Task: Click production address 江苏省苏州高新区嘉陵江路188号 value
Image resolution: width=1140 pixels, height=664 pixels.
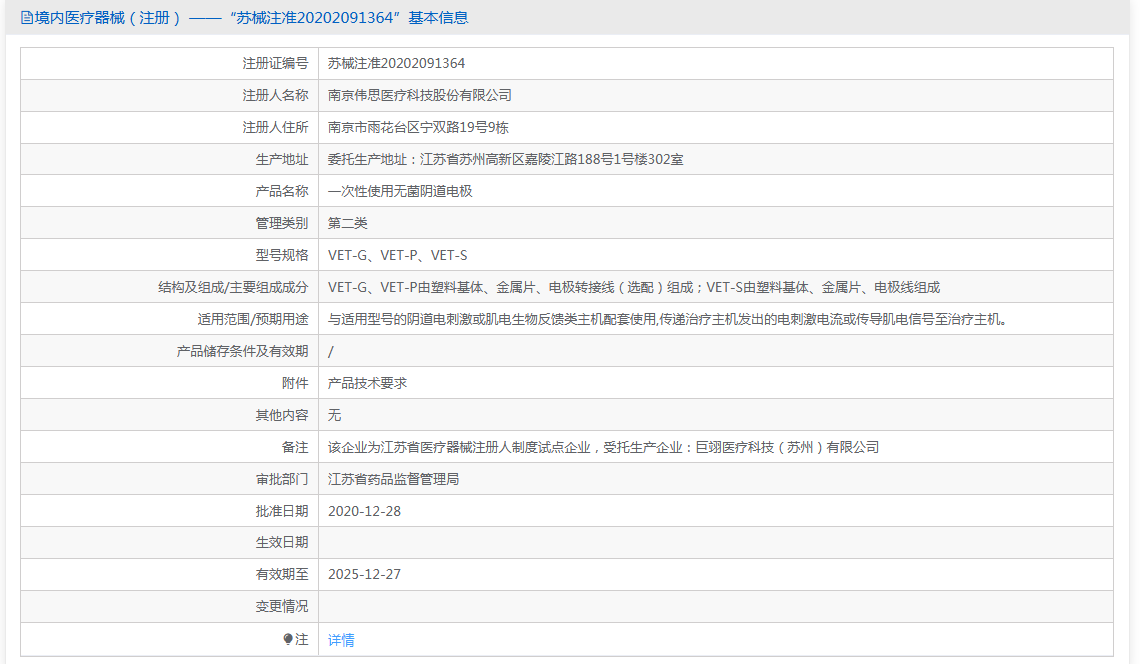Action: [505, 159]
